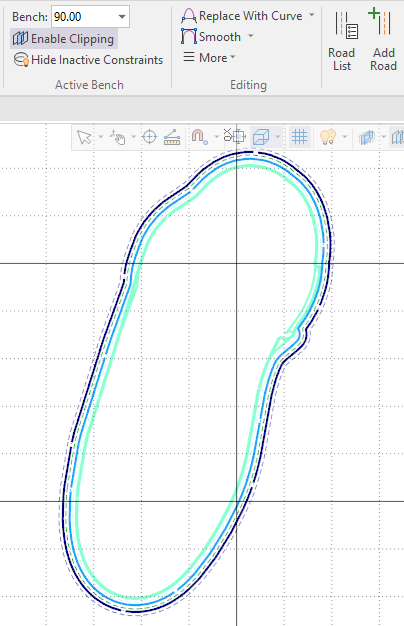Click the Smooth button
Viewport: 404px width, 626px height.
click(211, 36)
